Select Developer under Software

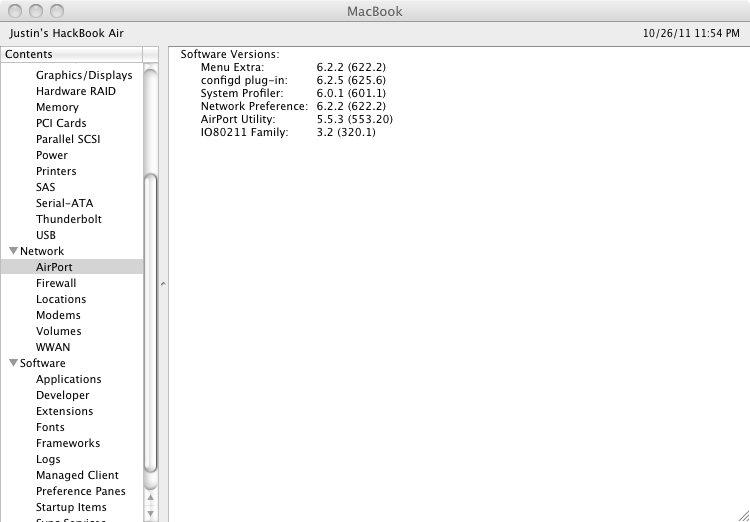pos(63,395)
